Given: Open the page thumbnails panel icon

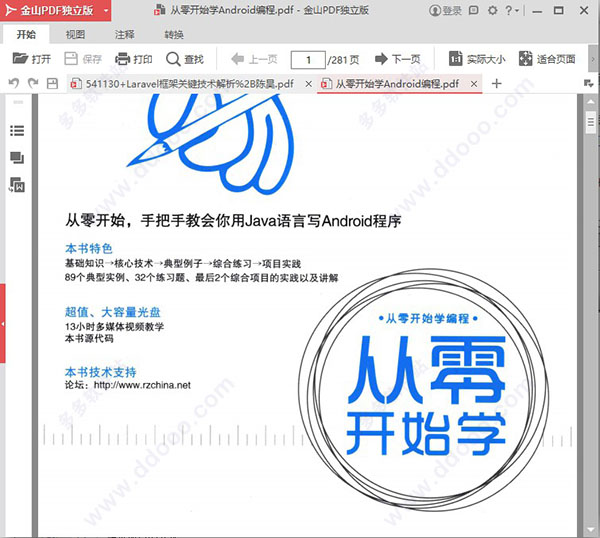Looking at the screenshot, I should 17,158.
